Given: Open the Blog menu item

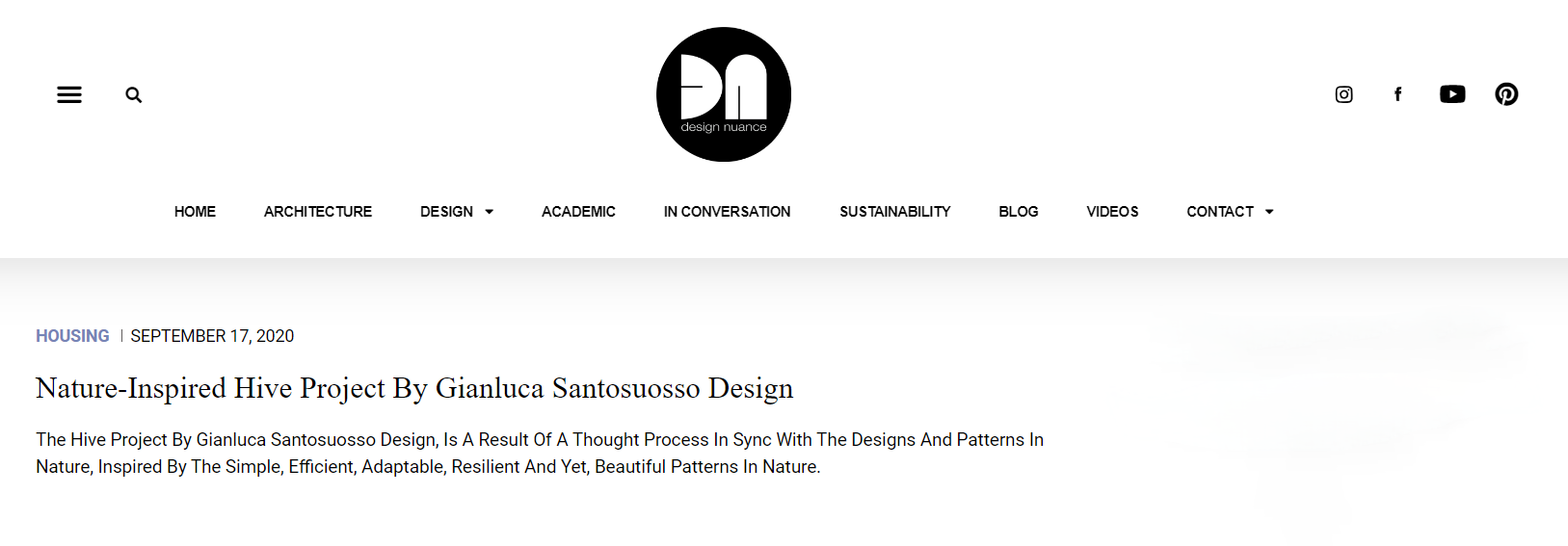Looking at the screenshot, I should click(1018, 212).
